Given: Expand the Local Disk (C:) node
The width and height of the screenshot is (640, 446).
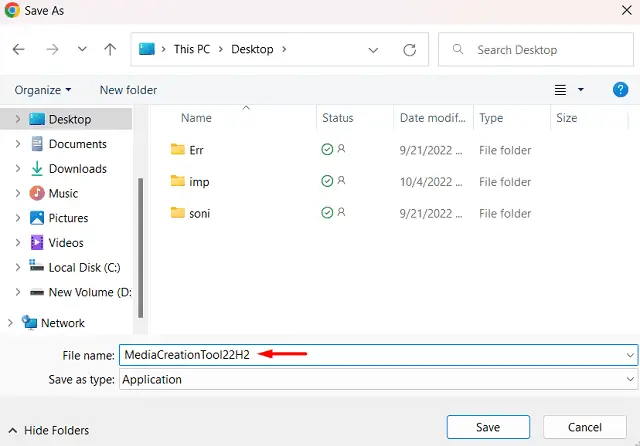Looking at the screenshot, I should [18, 268].
